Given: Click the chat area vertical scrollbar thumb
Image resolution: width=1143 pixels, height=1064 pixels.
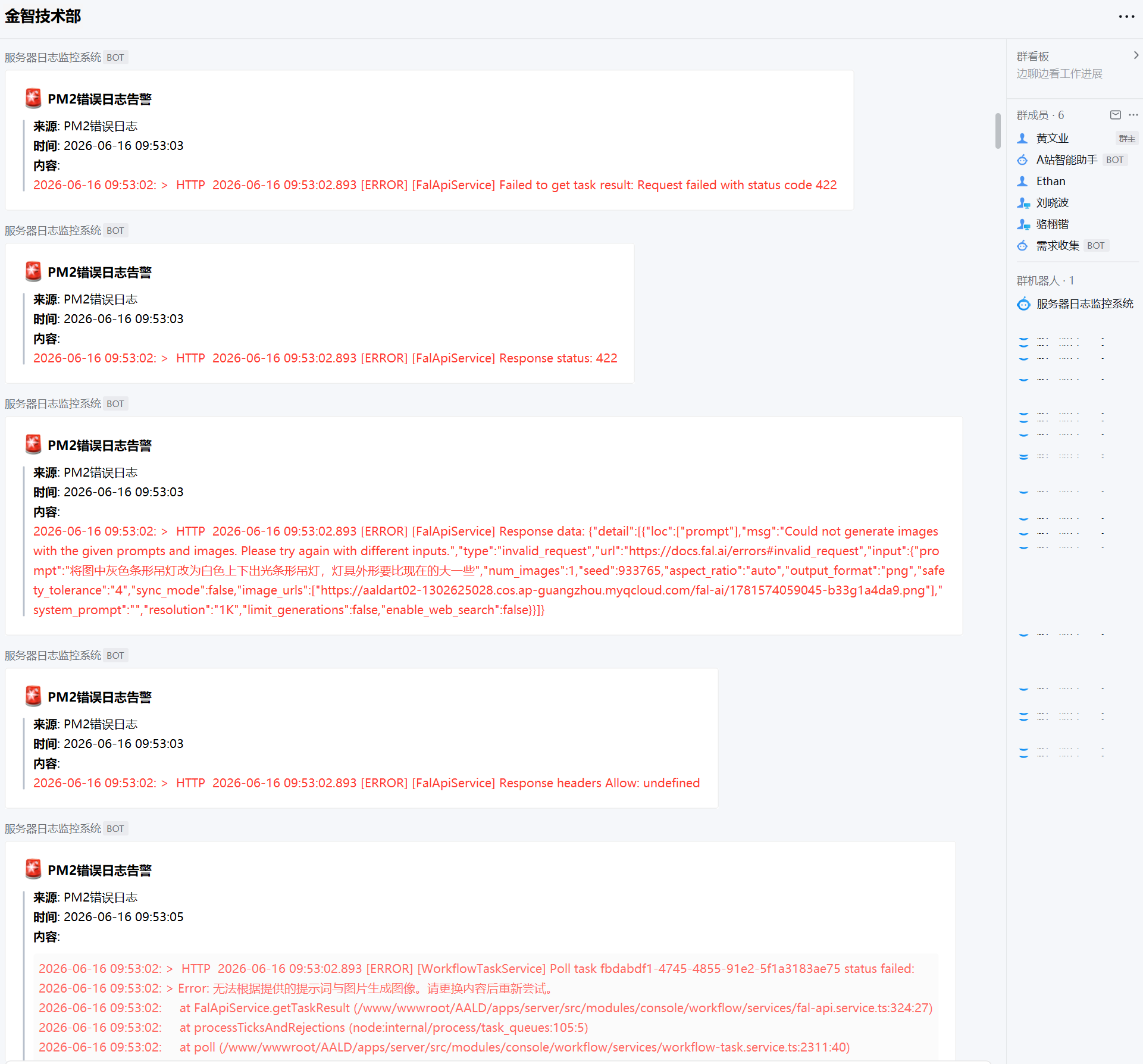Looking at the screenshot, I should tap(998, 130).
